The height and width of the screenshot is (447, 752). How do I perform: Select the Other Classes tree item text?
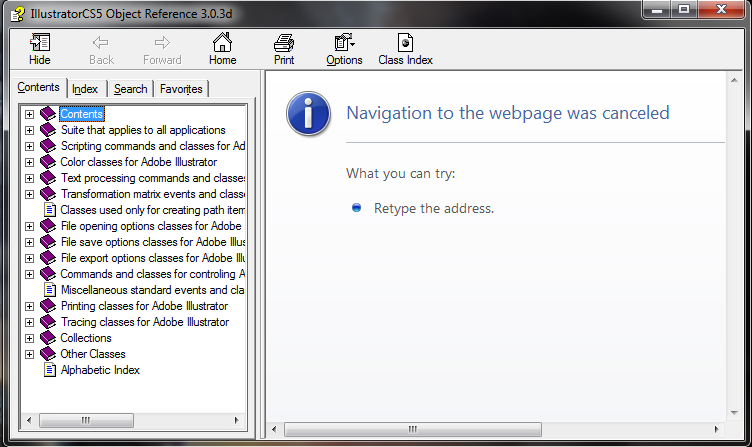(x=93, y=354)
